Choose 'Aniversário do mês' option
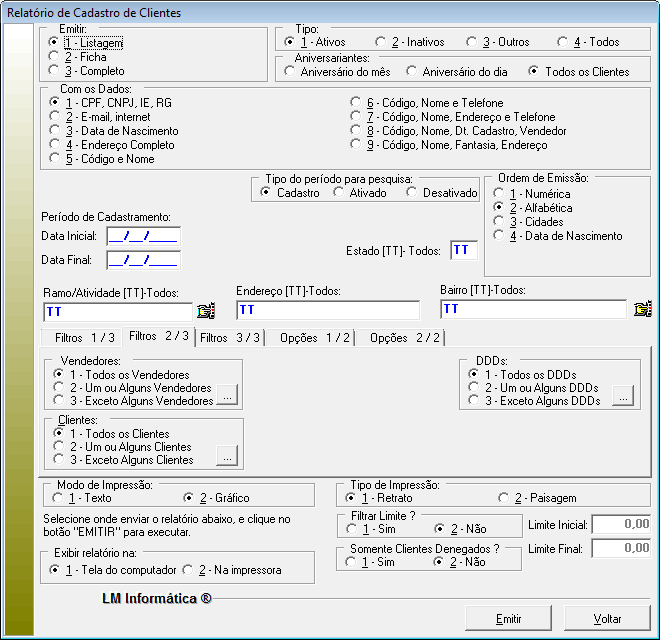The image size is (660, 640). pyautogui.click(x=290, y=71)
